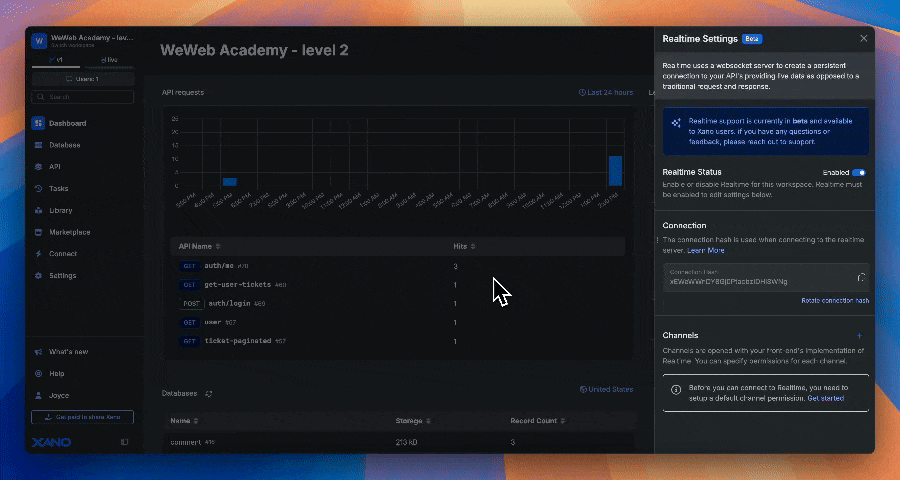
Task: Click the Help lifebuoy icon
Action: click(x=38, y=373)
